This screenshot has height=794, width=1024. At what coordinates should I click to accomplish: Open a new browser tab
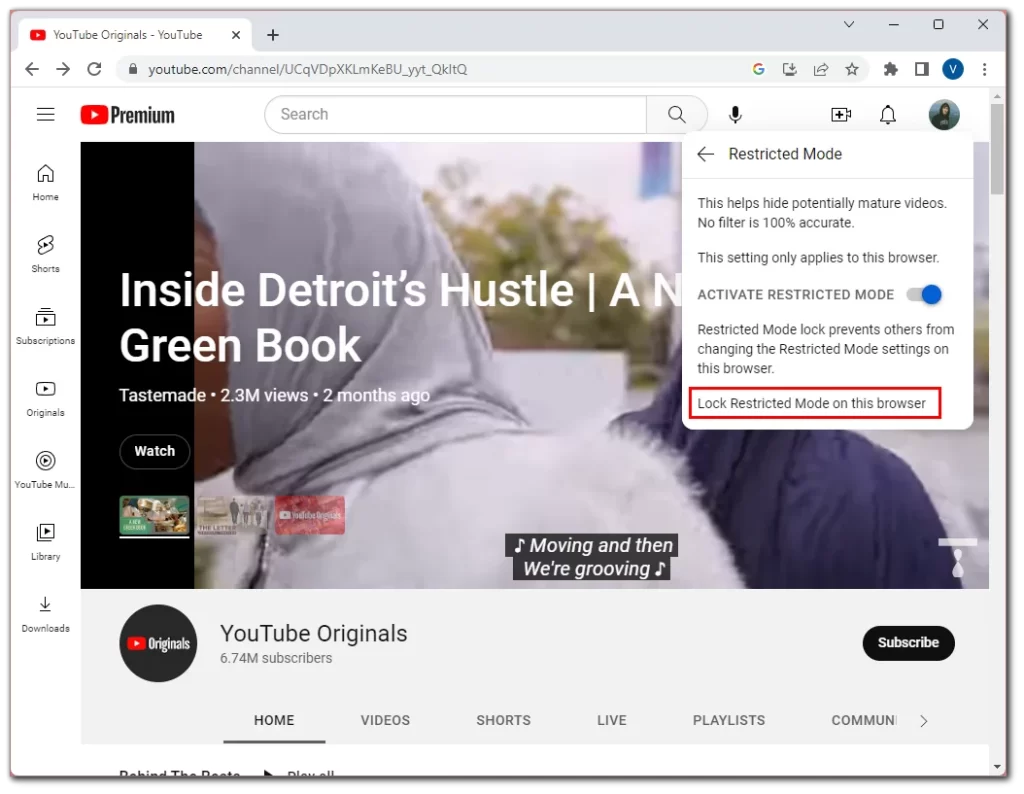[273, 35]
